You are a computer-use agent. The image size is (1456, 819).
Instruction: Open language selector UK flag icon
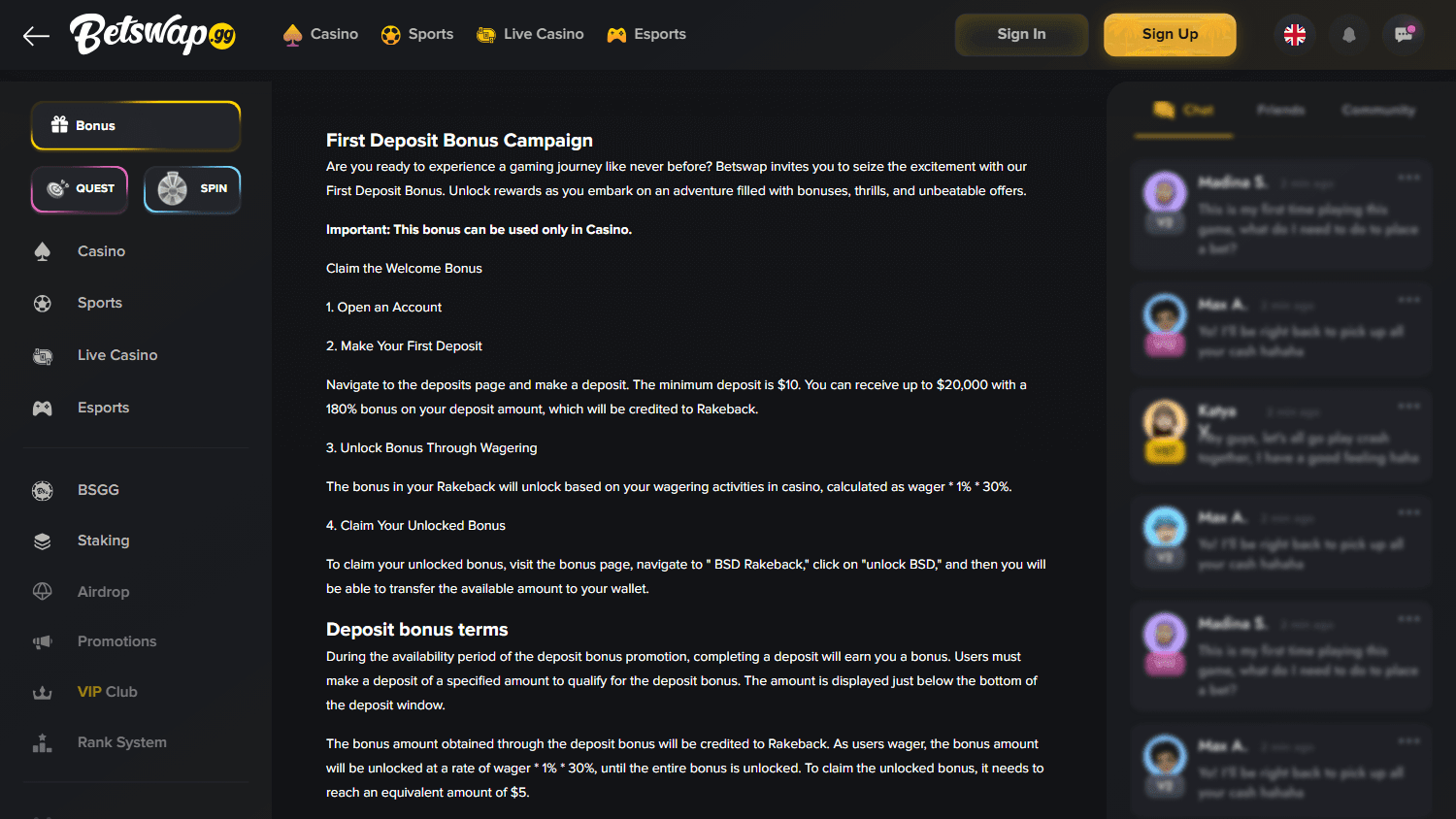tap(1295, 35)
